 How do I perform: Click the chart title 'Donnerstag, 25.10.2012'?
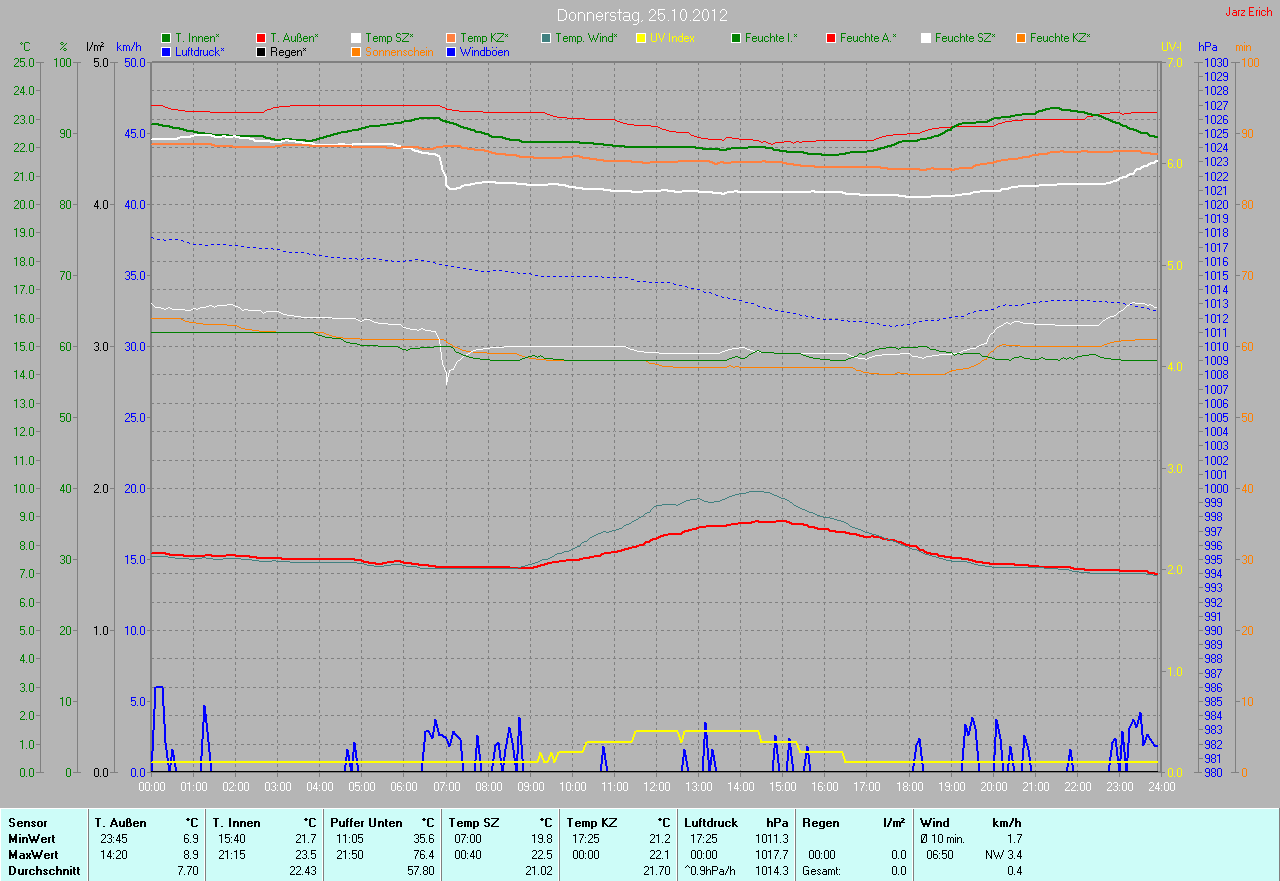pos(642,16)
